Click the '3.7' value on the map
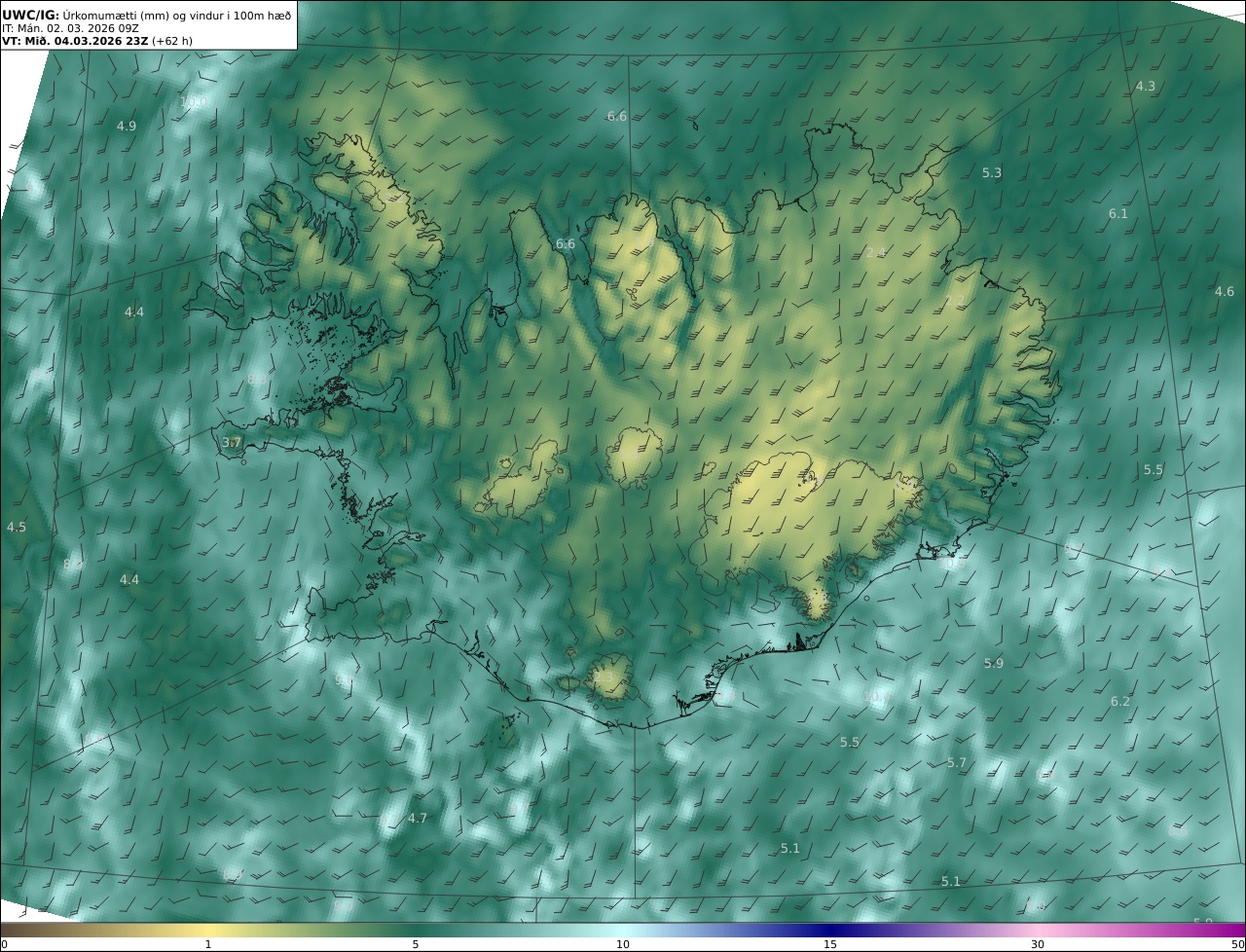 [x=231, y=442]
